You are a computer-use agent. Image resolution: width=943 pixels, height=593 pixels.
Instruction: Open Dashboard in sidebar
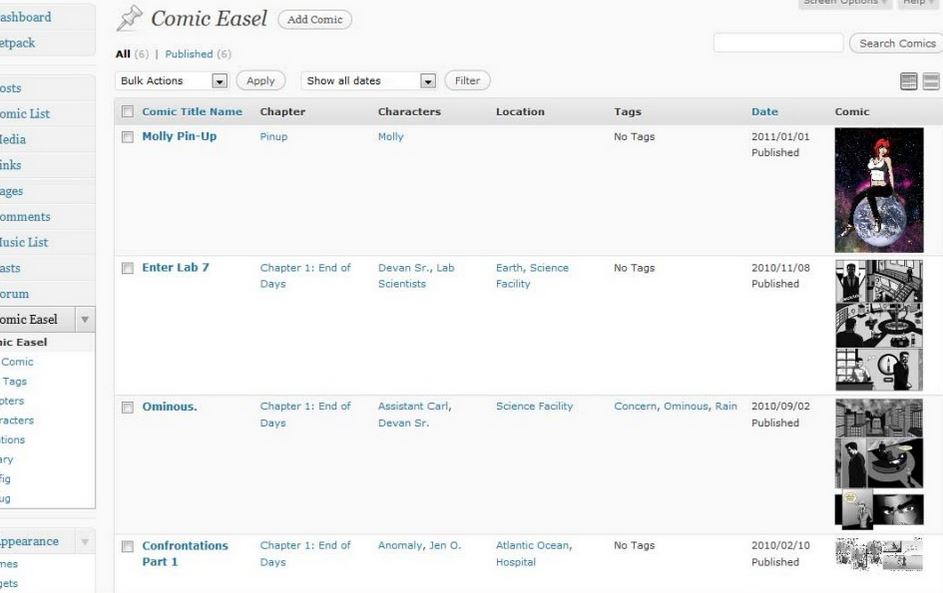(25, 17)
